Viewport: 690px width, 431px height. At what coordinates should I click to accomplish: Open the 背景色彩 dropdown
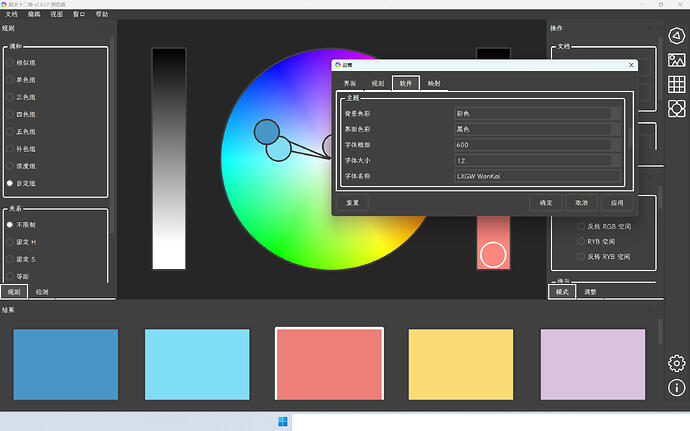click(536, 113)
